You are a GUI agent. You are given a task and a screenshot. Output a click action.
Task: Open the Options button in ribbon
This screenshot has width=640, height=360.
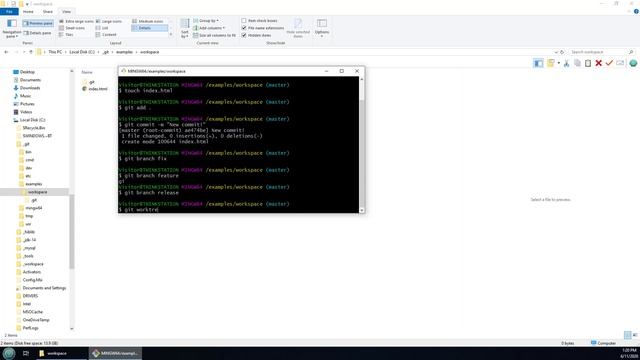coord(322,28)
